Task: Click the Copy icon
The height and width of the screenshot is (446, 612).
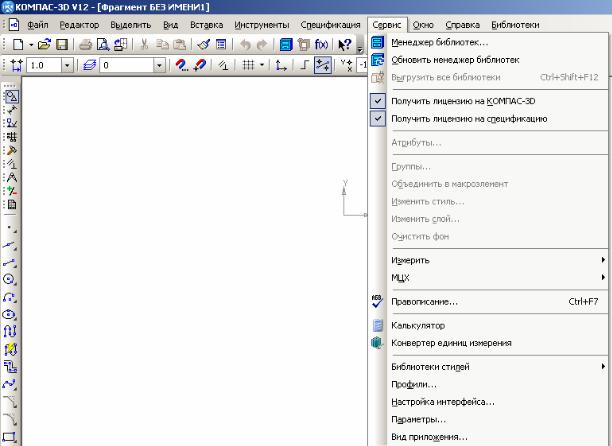Action: tap(162, 45)
